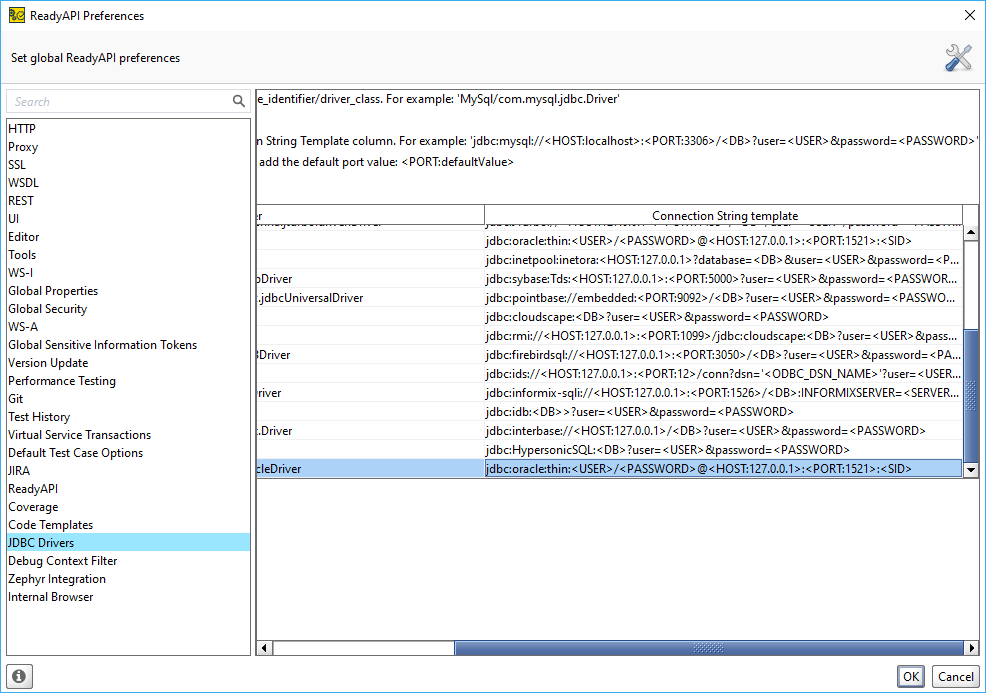Open Performance Testing preferences
Viewport: 986px width, 693px height.
[128, 381]
